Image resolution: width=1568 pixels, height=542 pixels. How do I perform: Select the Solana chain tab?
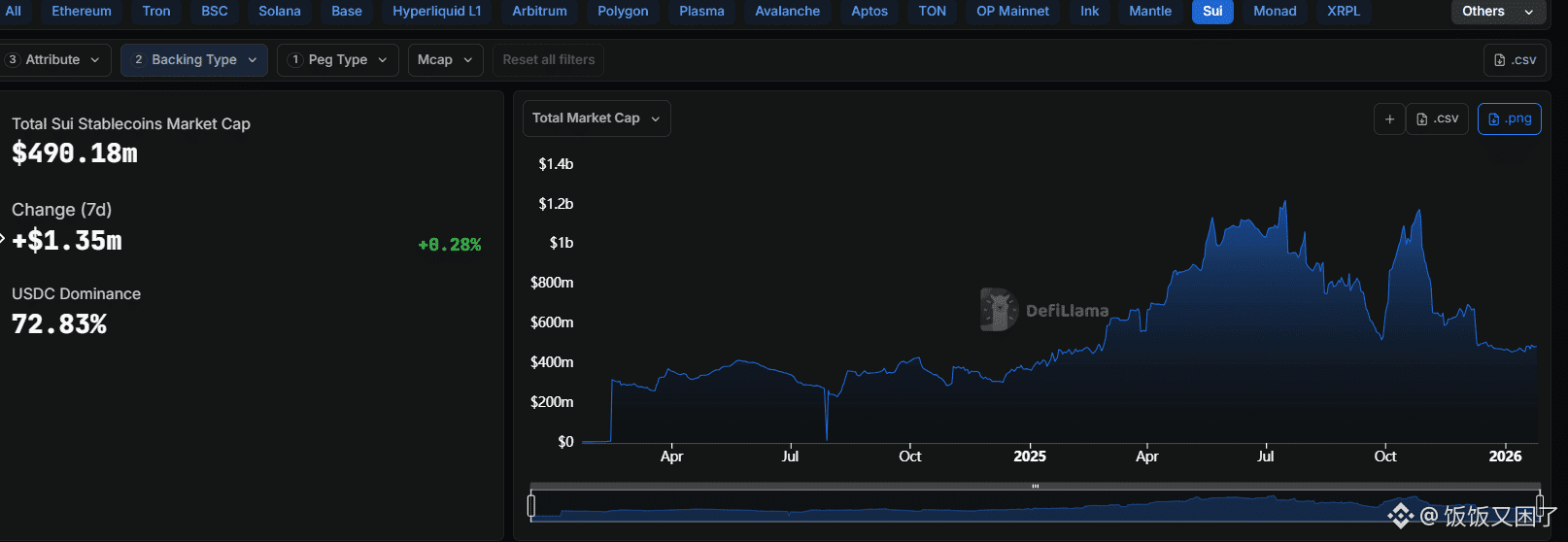279,12
